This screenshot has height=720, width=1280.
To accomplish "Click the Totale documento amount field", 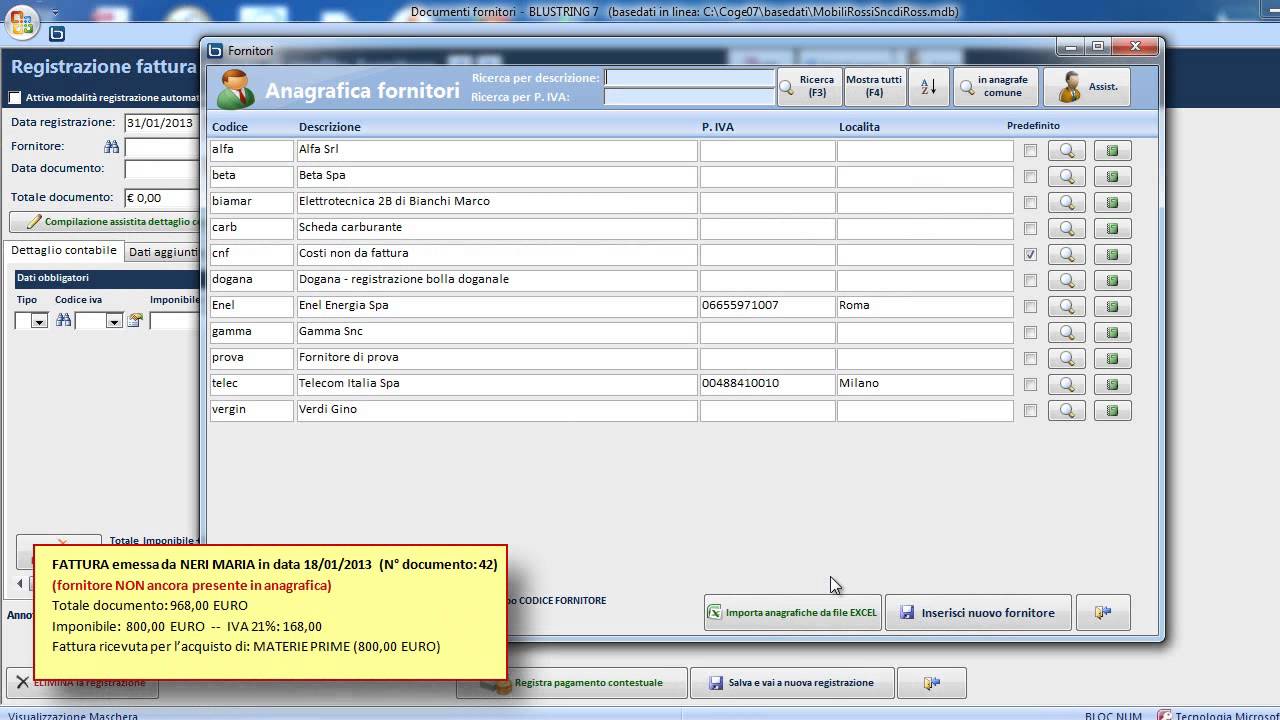I will pyautogui.click(x=162, y=198).
